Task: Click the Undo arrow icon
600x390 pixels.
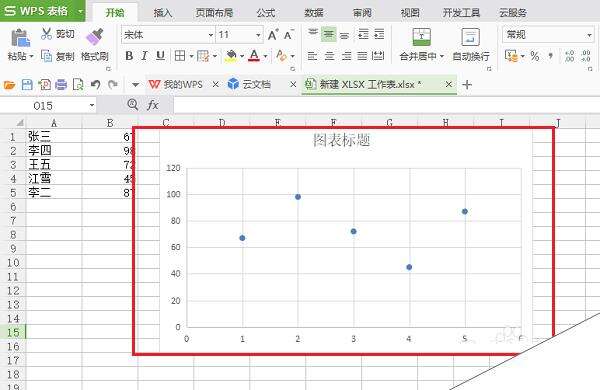Action: coord(96,84)
